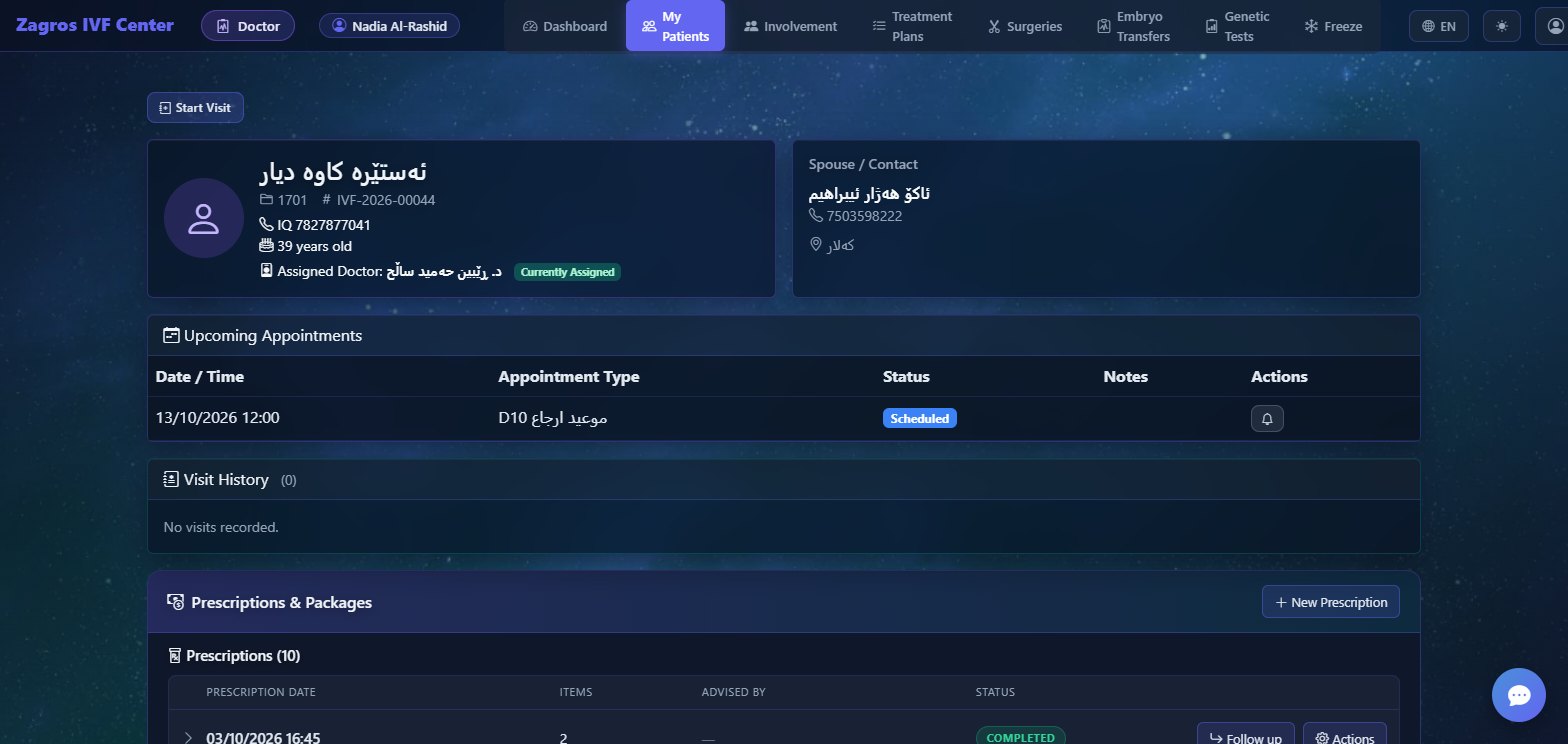Open the Dashboard tab
The height and width of the screenshot is (744, 1568).
point(565,26)
